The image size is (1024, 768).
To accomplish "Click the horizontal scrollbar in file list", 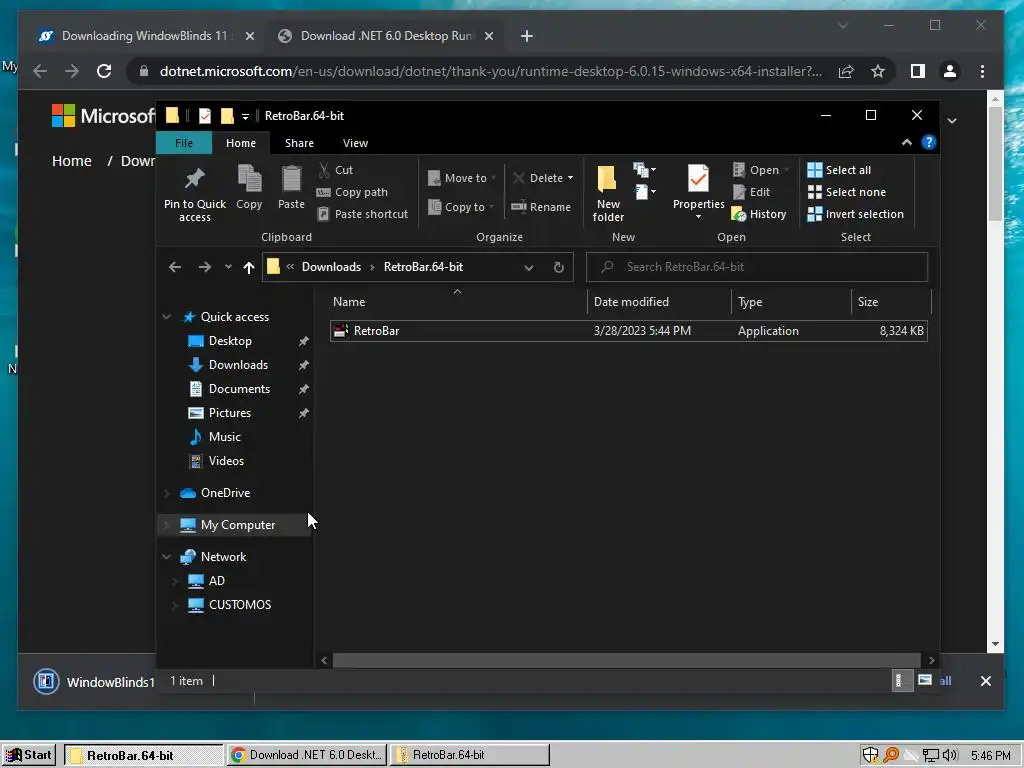I will tap(626, 660).
